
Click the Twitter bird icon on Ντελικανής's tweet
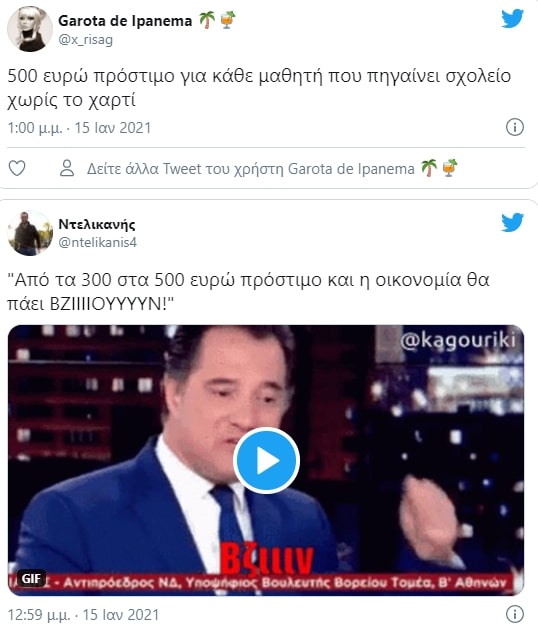coord(512,222)
